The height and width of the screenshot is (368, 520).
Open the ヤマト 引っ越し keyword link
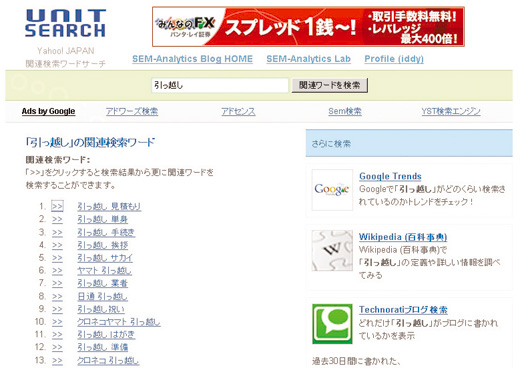tap(105, 271)
